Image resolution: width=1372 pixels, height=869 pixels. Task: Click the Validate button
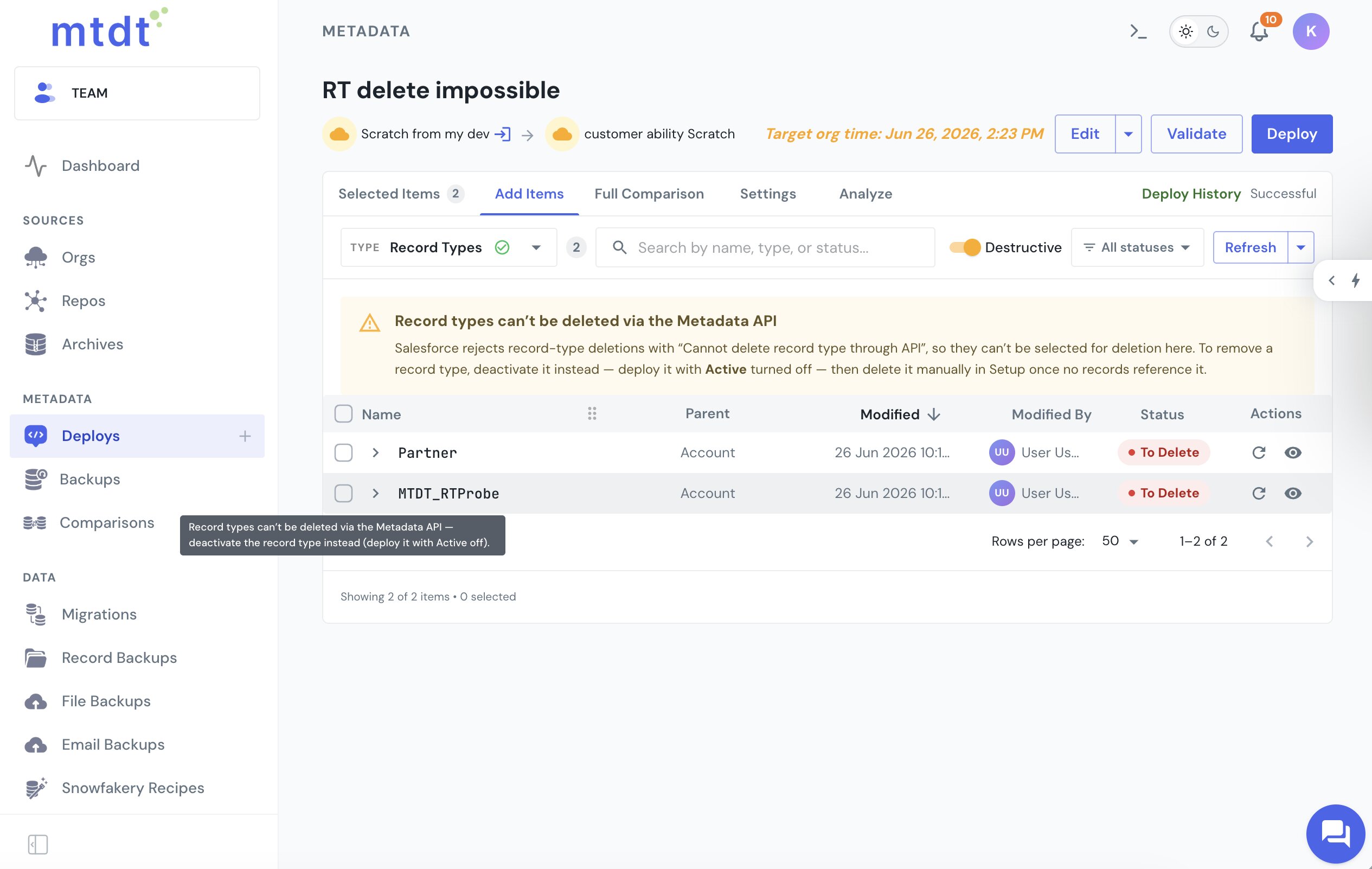[x=1196, y=134]
